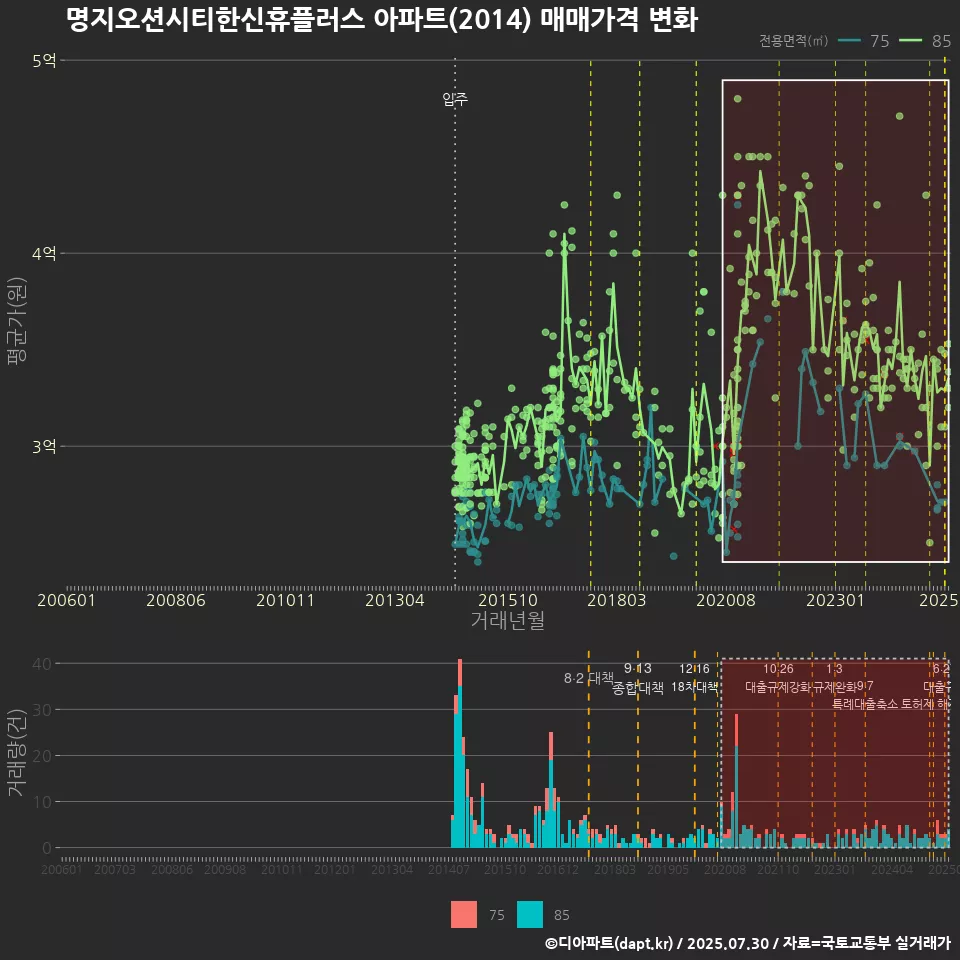Viewport: 960px width, 960px height.
Task: Click the 거래년월 axis title
Action: coord(508,620)
